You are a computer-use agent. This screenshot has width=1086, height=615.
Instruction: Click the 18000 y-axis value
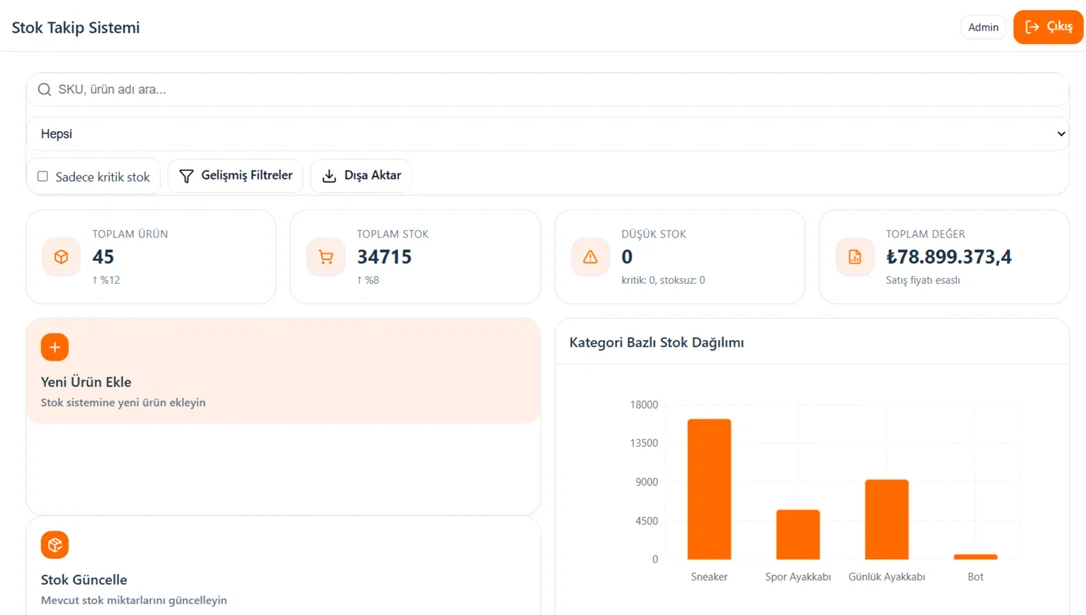click(644, 405)
